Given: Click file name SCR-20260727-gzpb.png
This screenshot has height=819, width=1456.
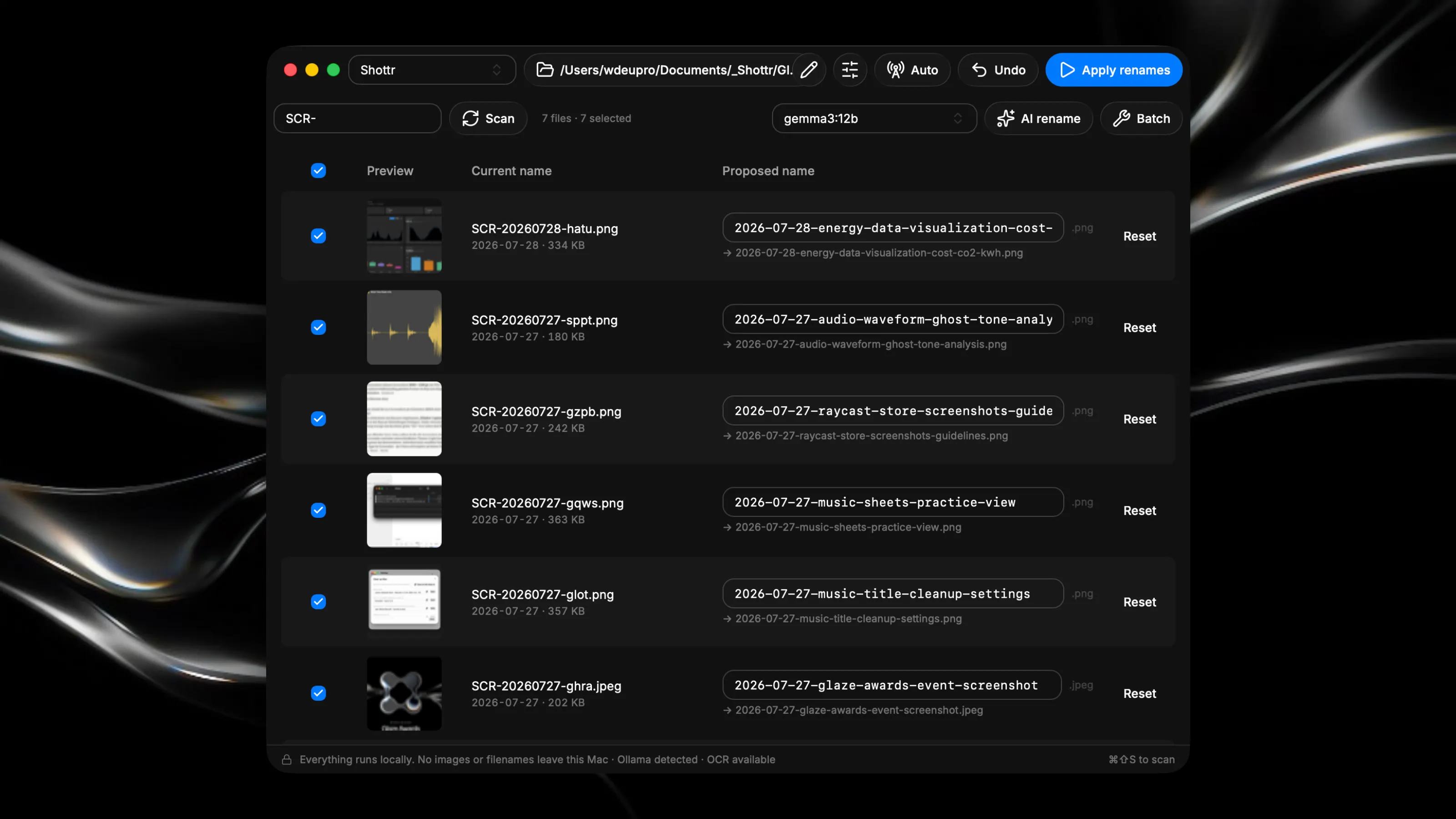Looking at the screenshot, I should (x=546, y=412).
